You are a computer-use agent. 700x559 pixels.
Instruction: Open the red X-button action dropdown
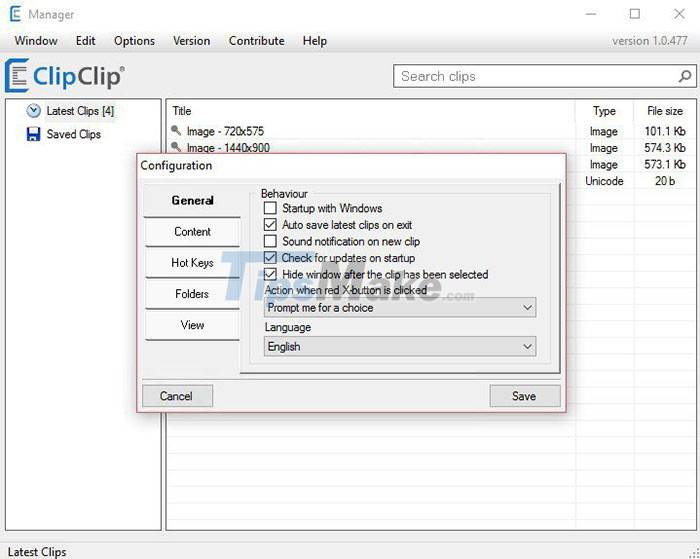[400, 308]
